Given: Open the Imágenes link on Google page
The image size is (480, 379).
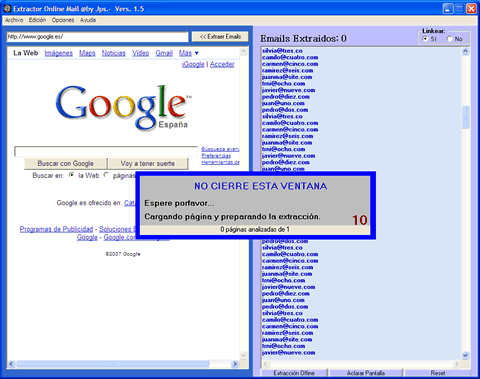Looking at the screenshot, I should 59,53.
